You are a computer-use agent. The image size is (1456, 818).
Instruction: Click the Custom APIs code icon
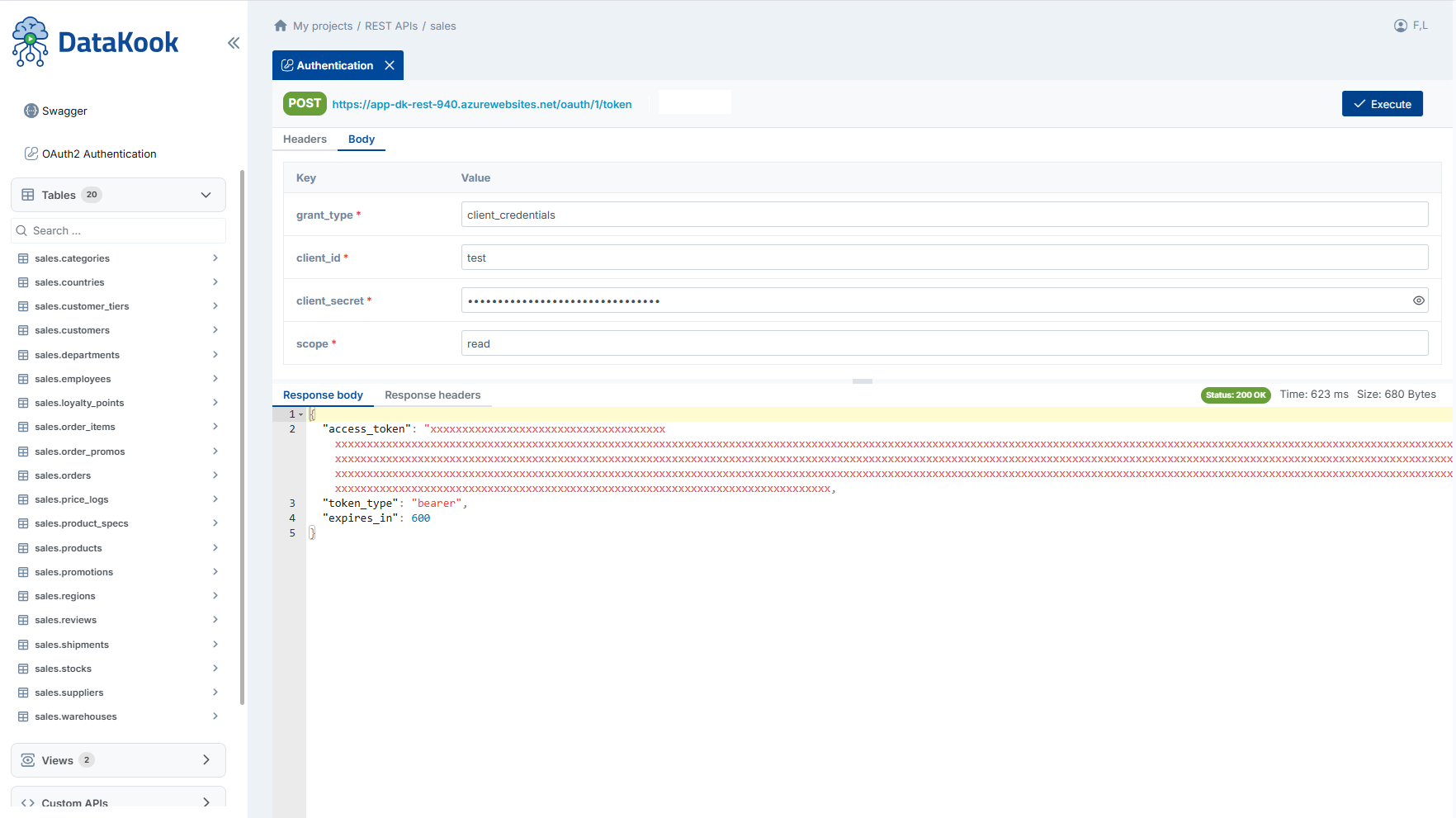[x=28, y=803]
